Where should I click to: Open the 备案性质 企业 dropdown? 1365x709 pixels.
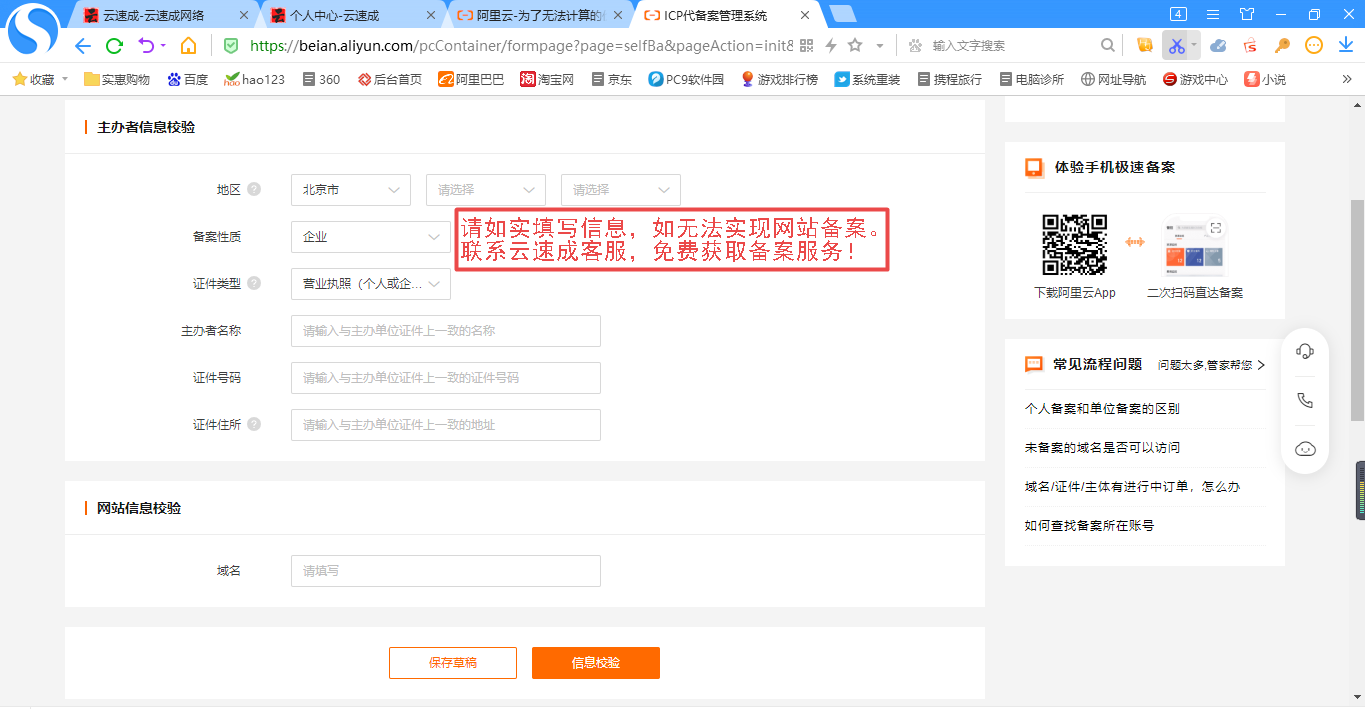pos(370,237)
